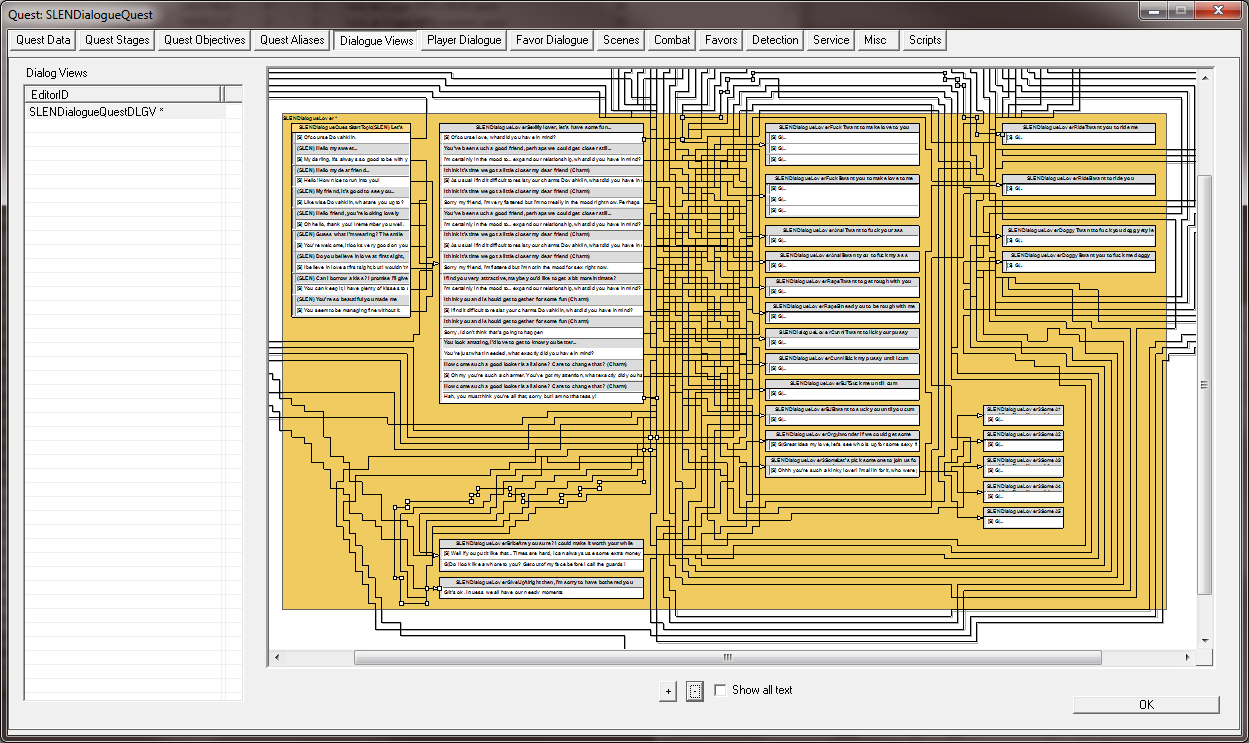The image size is (1249, 743).
Task: Click the vertical scrollbar down arrow
Action: click(x=1205, y=642)
